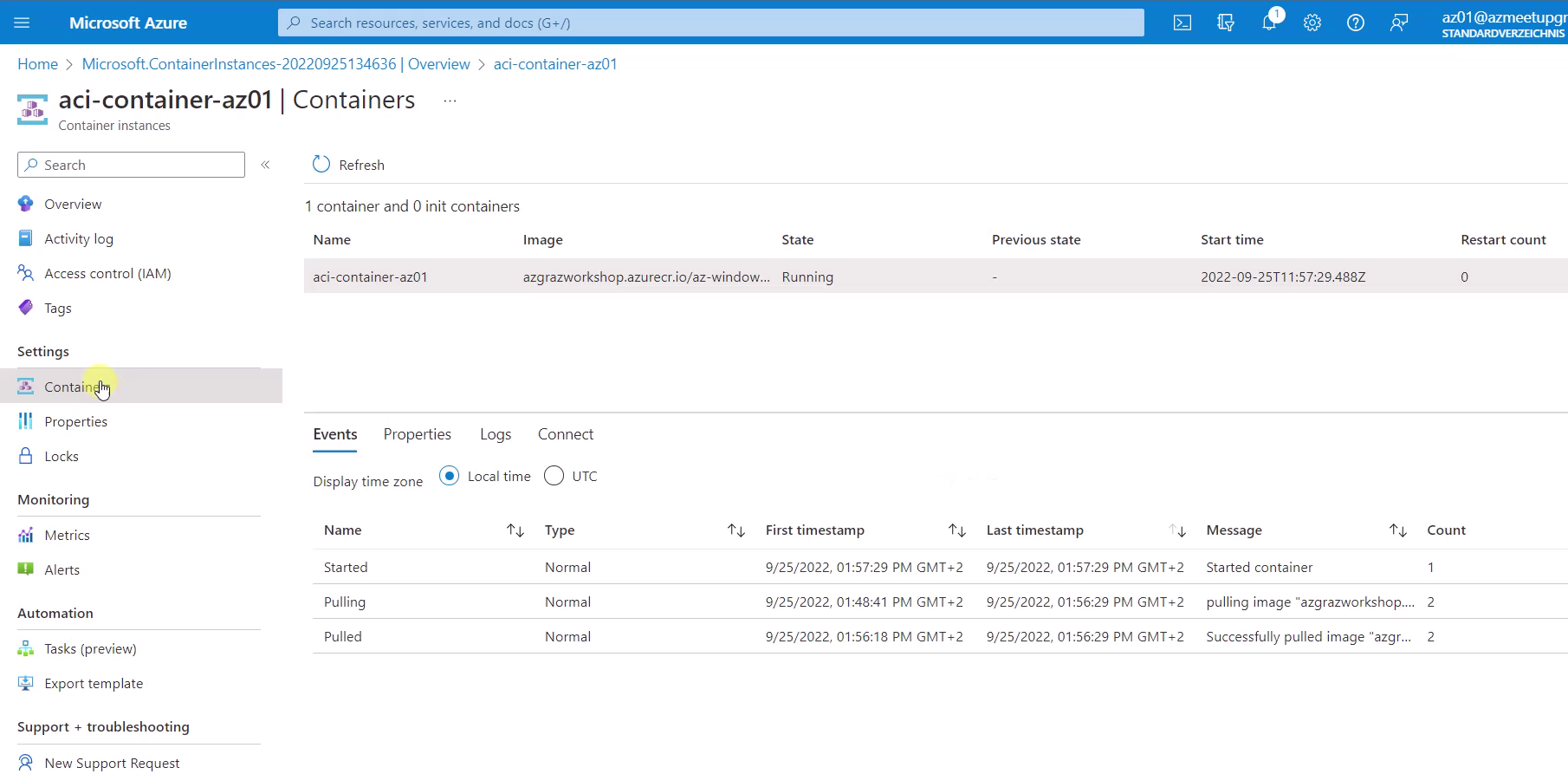Viewport: 1568px width, 774px height.
Task: Open the Cloud Shell icon
Action: click(1182, 23)
